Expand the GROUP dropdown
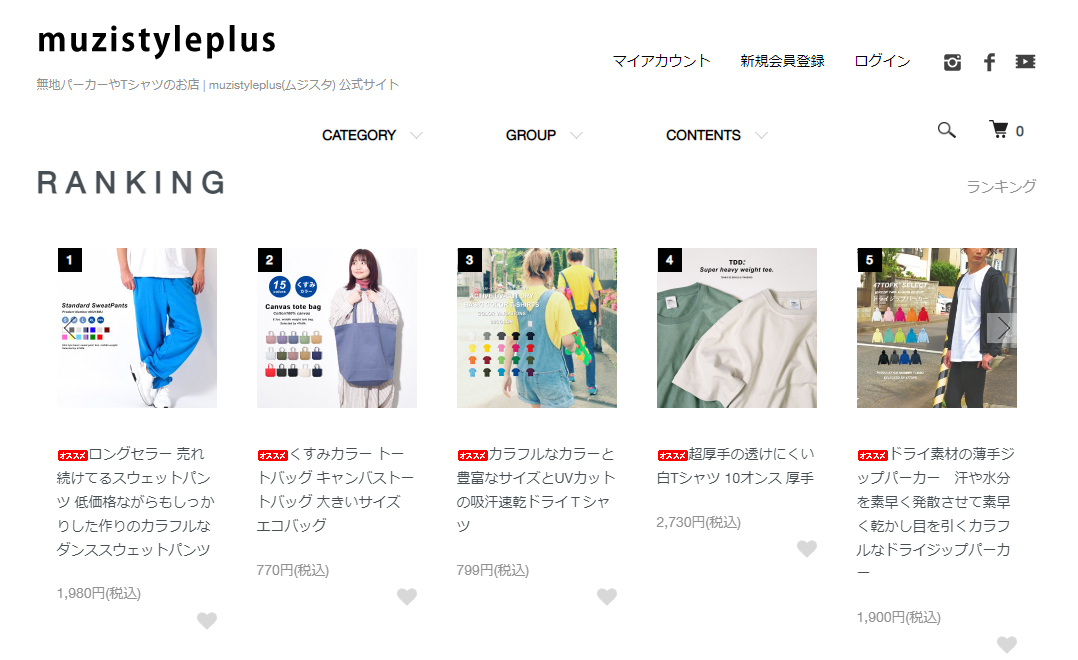The image size is (1078, 660). [x=544, y=135]
